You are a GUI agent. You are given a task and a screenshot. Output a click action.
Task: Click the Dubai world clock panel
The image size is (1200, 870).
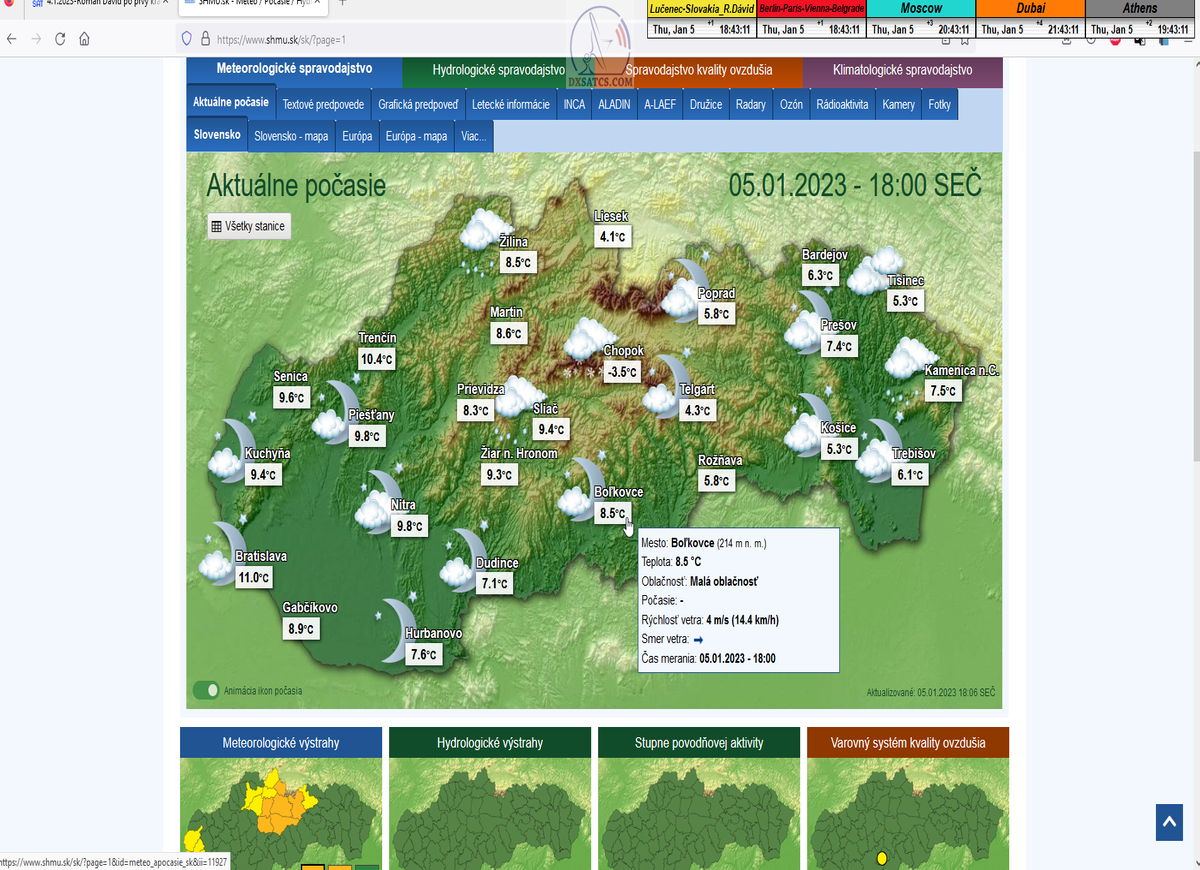(1030, 19)
